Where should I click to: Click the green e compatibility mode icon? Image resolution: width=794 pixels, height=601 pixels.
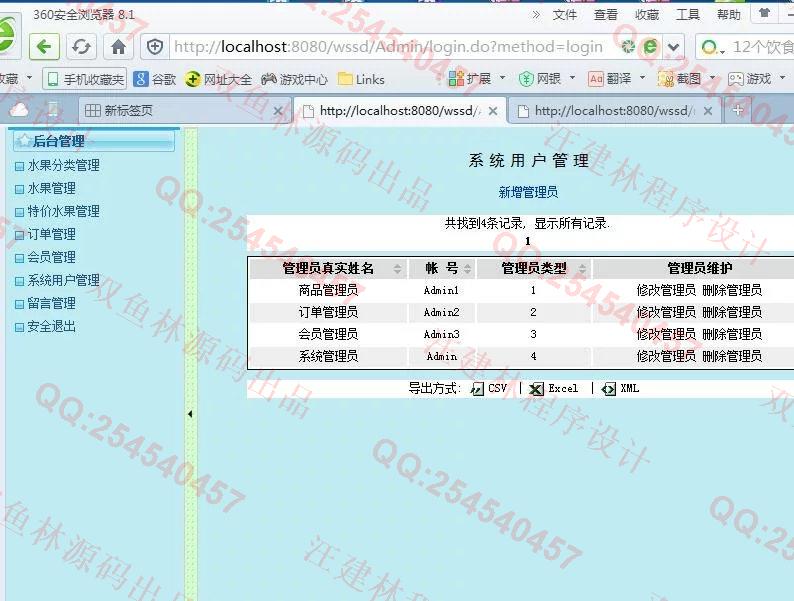[650, 47]
